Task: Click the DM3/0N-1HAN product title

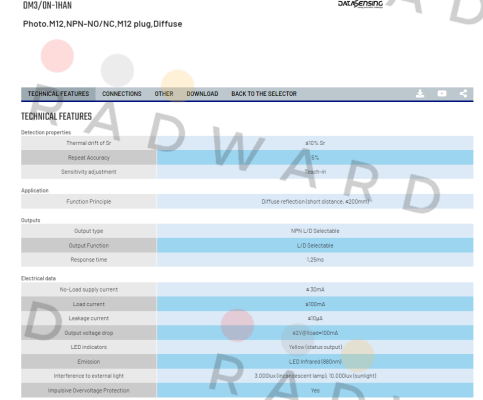Action: (x=47, y=5)
